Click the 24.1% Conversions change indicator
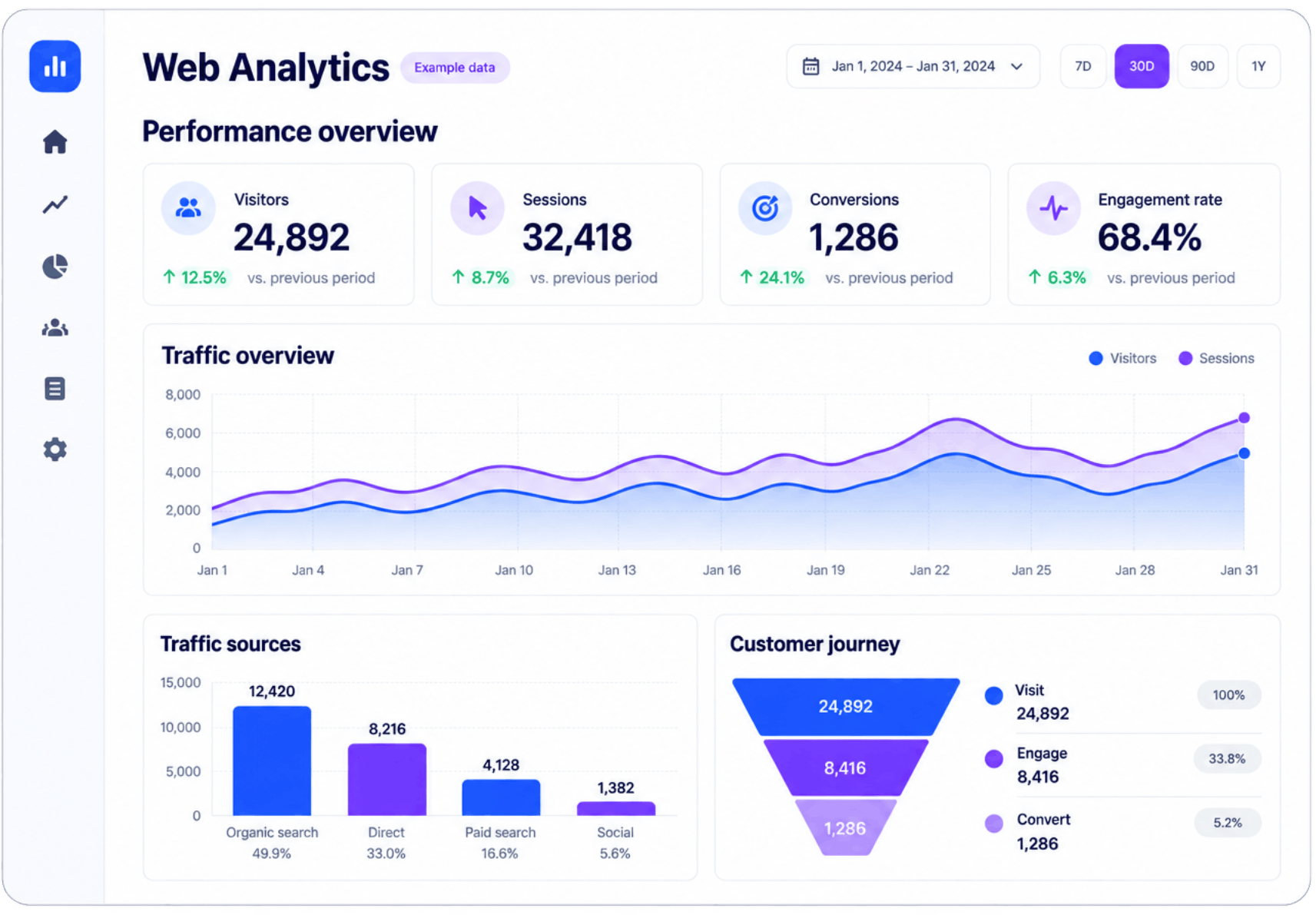The height and width of the screenshot is (915, 1316). (772, 277)
